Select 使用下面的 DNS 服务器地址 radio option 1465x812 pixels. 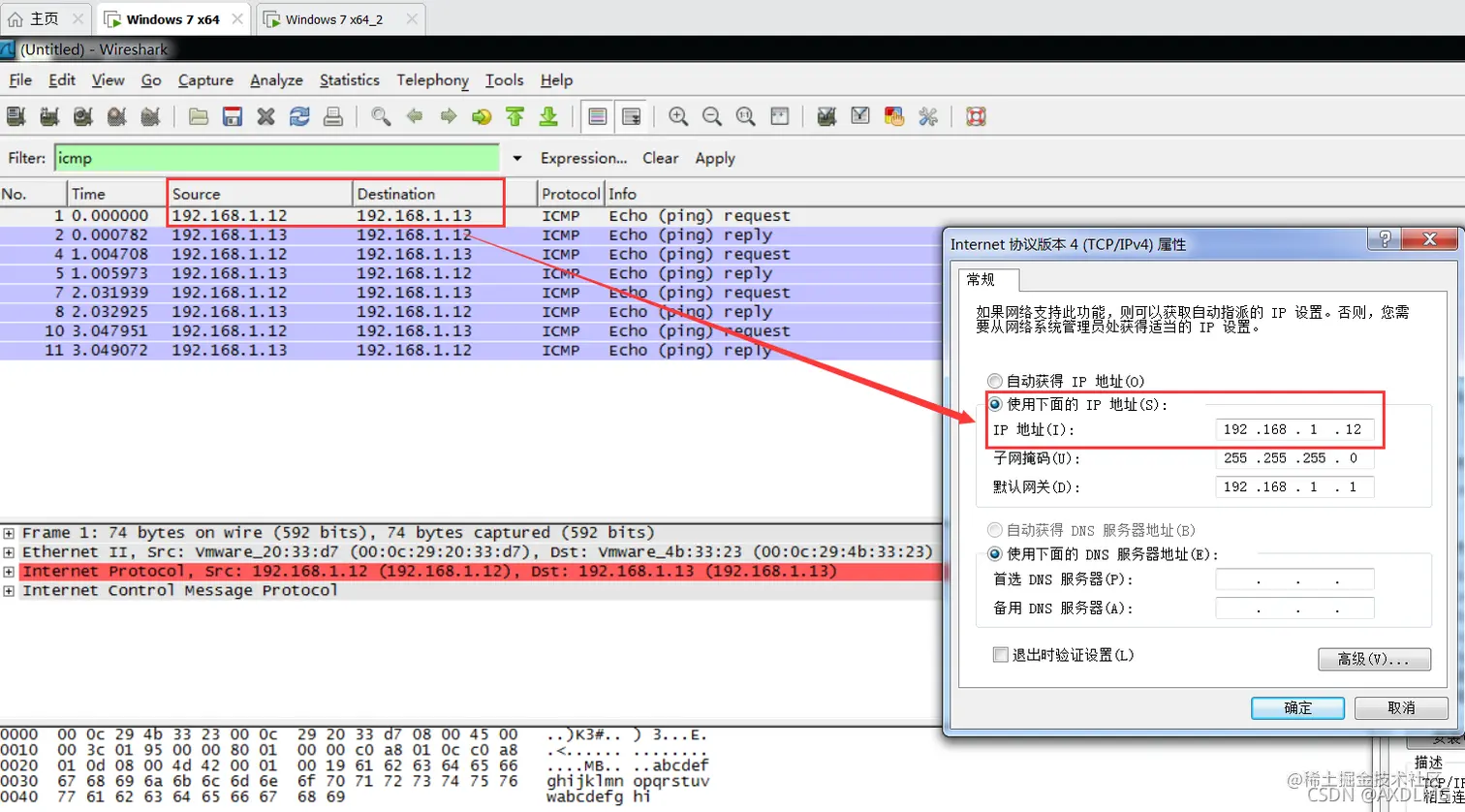pyautogui.click(x=994, y=554)
